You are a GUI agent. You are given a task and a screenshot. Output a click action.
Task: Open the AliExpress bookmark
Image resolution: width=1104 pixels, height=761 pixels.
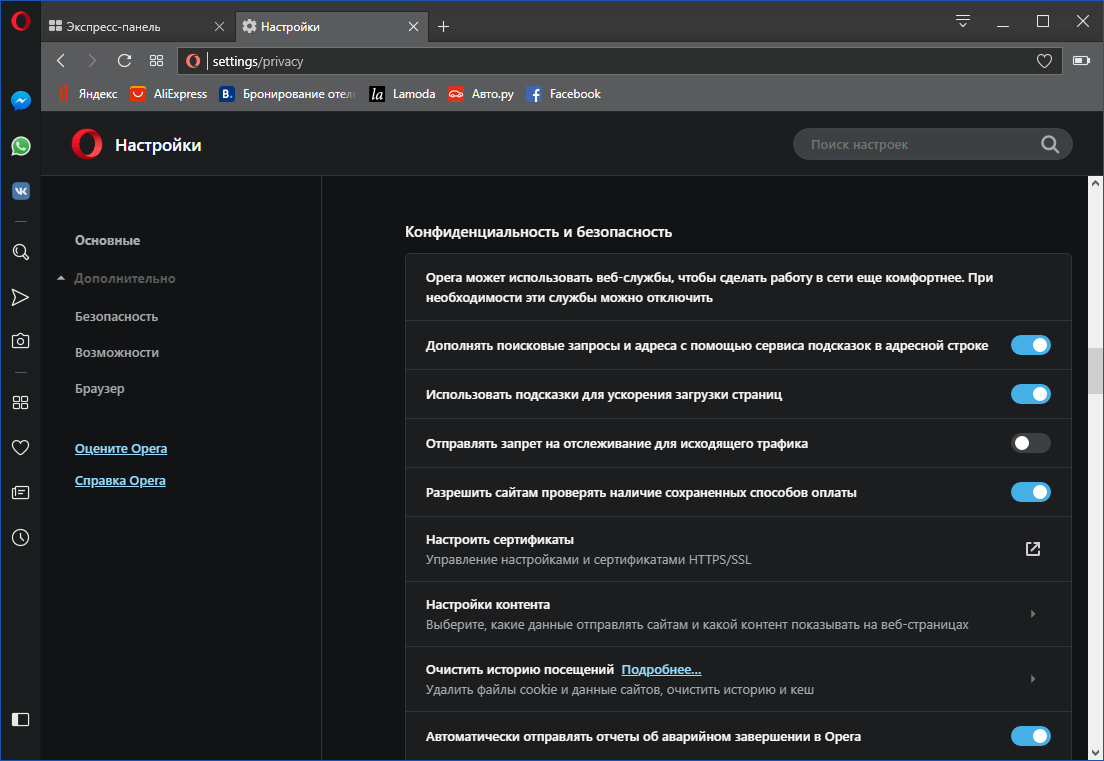[x=168, y=94]
